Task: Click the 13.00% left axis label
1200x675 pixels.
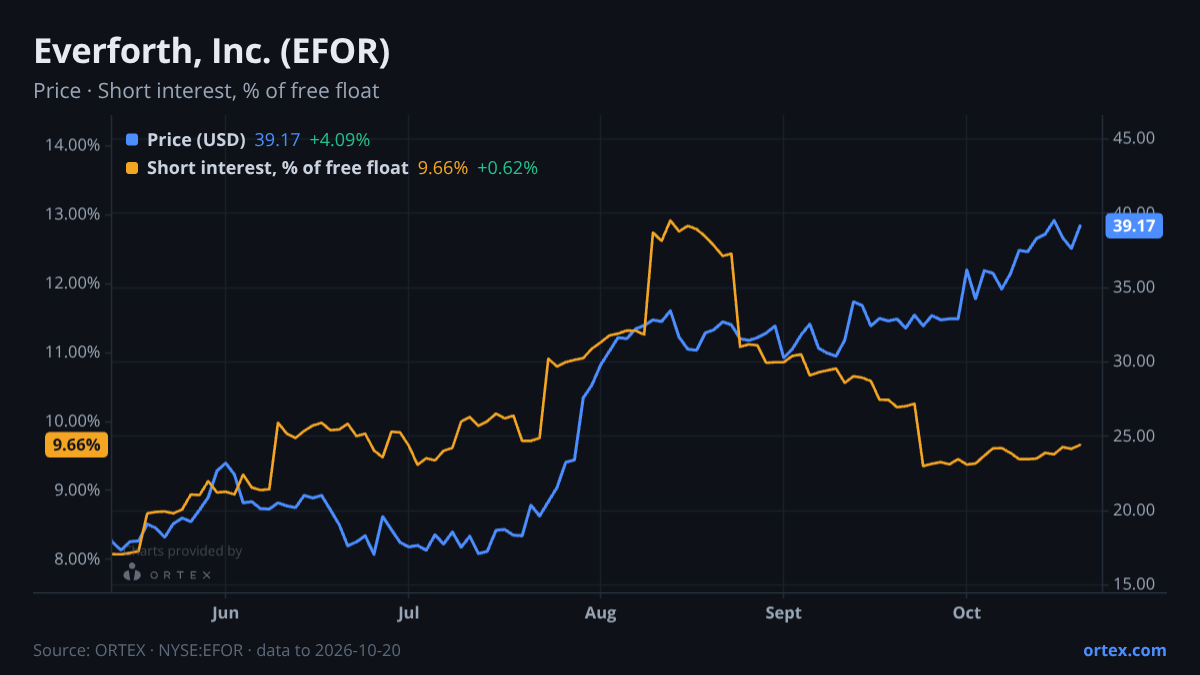Action: pyautogui.click(x=73, y=214)
